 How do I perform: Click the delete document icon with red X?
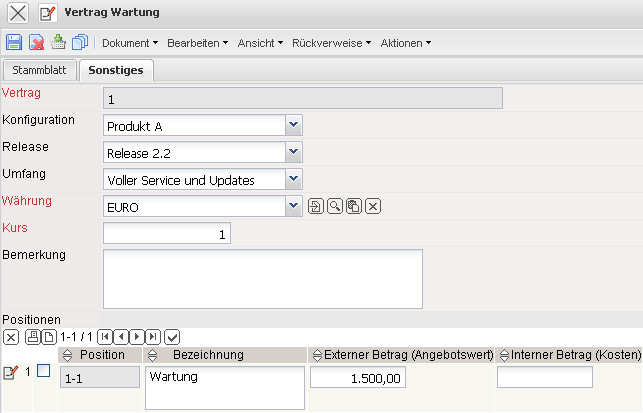tap(36, 43)
